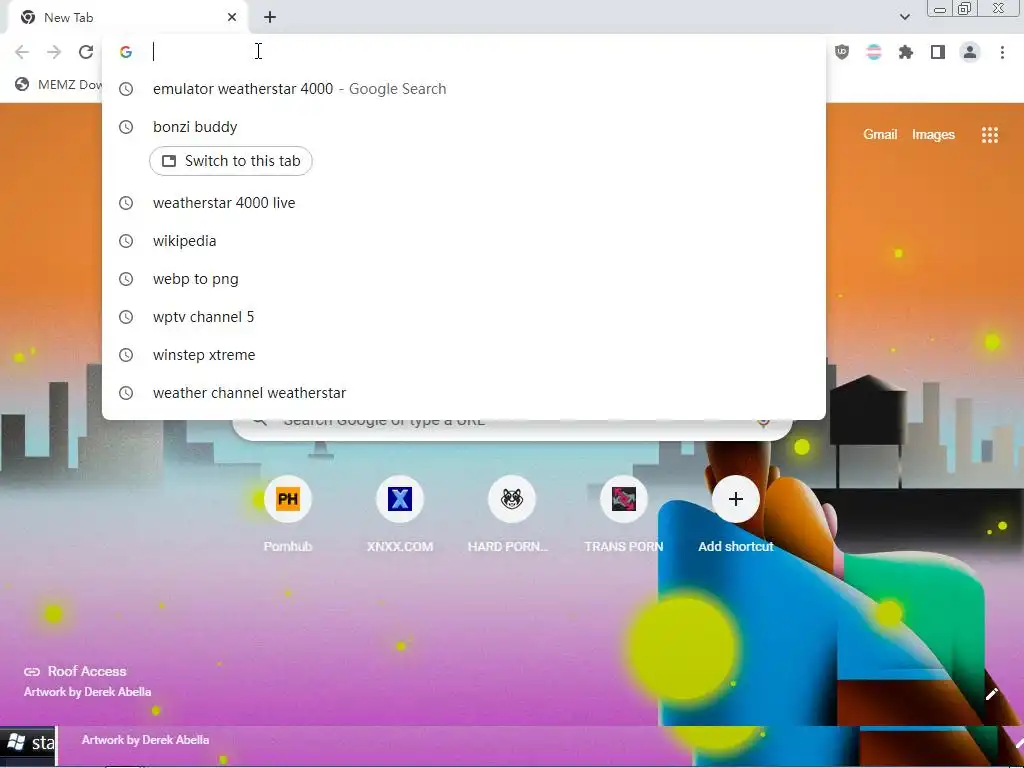The height and width of the screenshot is (768, 1024).
Task: Click the voice search microphone icon
Action: click(763, 423)
